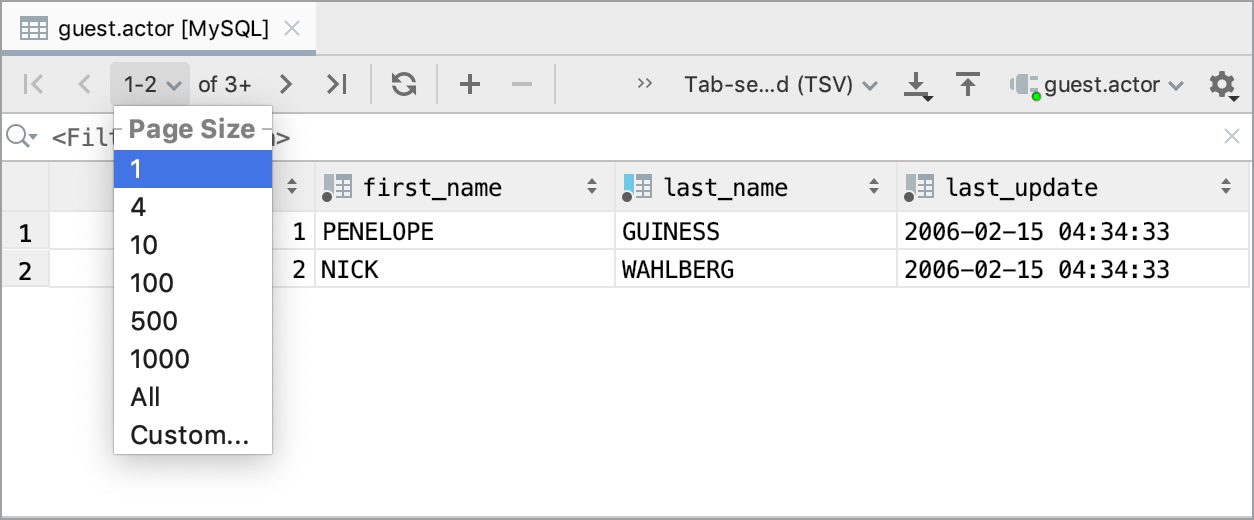
Task: Open the Tab-separated (TSV) extractor dropdown
Action: [x=780, y=85]
